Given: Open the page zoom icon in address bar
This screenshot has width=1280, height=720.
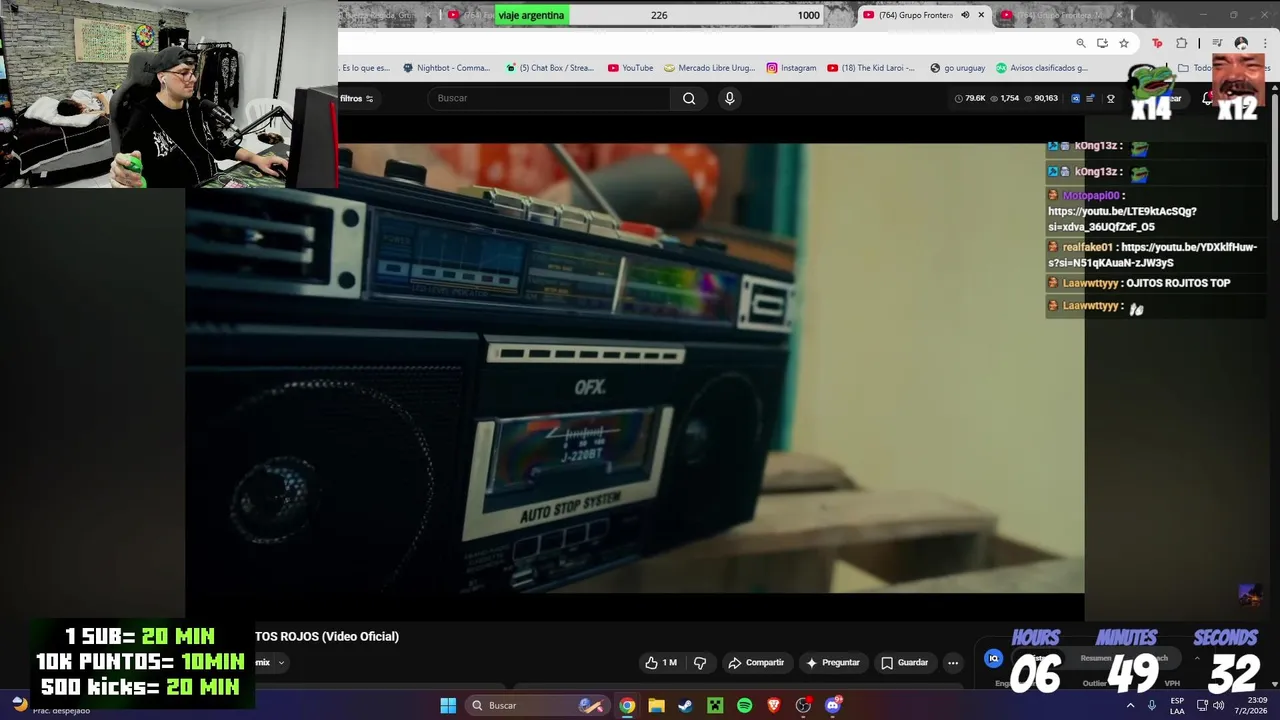Looking at the screenshot, I should point(1081,43).
